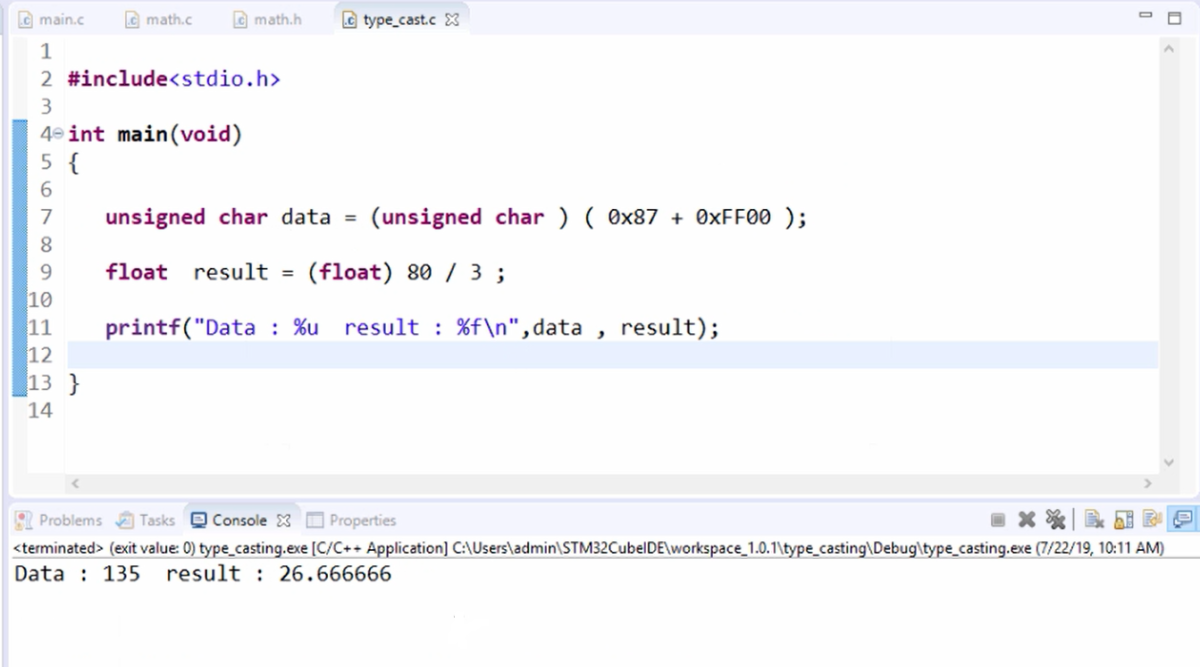Collapse the main function using line 4 marker
Screen dimensions: 1200x667
coord(58,133)
